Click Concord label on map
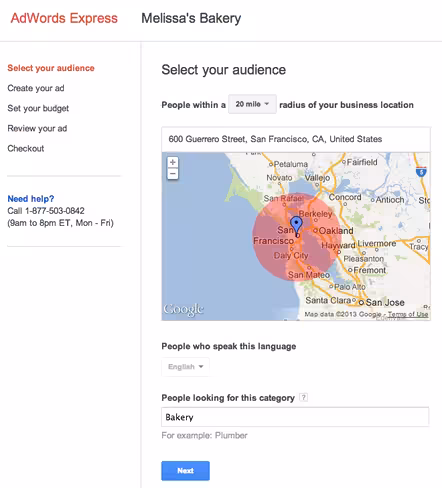Viewport: 442px width, 488px height. 345,197
